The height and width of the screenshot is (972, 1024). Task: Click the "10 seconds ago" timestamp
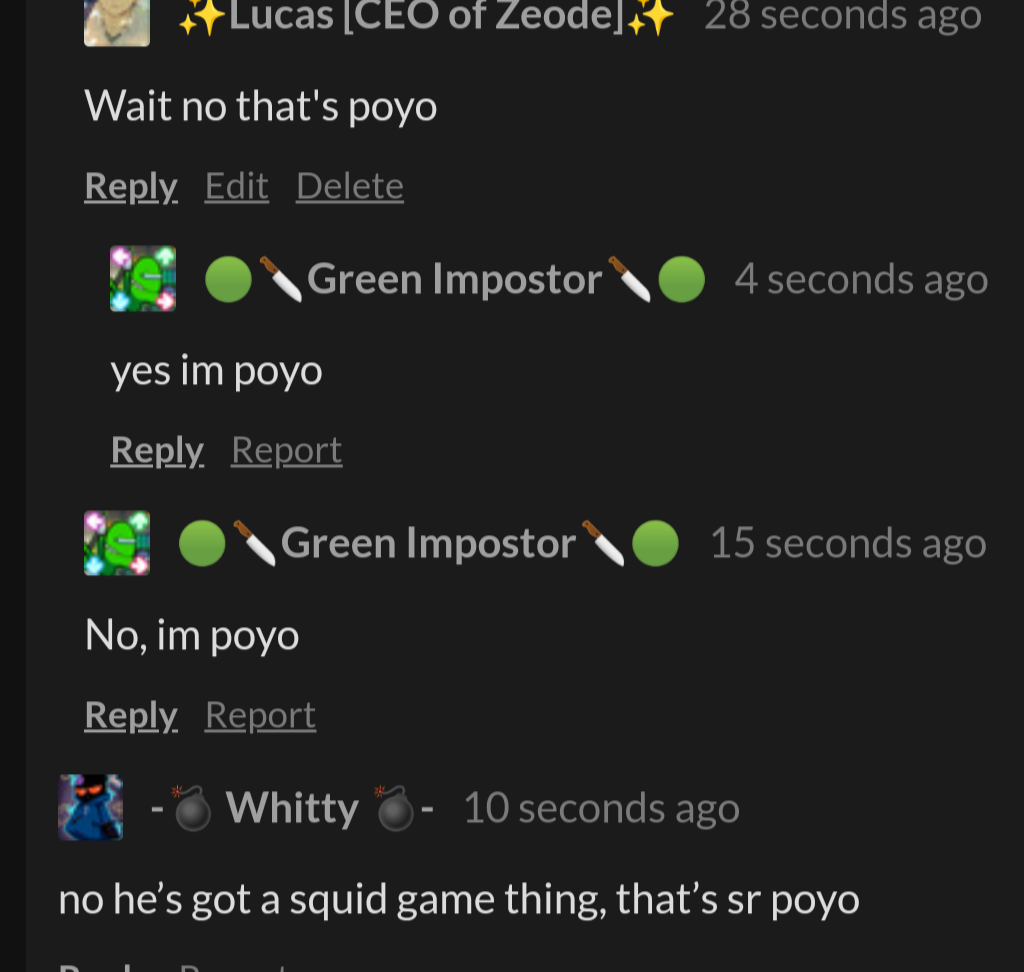click(601, 808)
